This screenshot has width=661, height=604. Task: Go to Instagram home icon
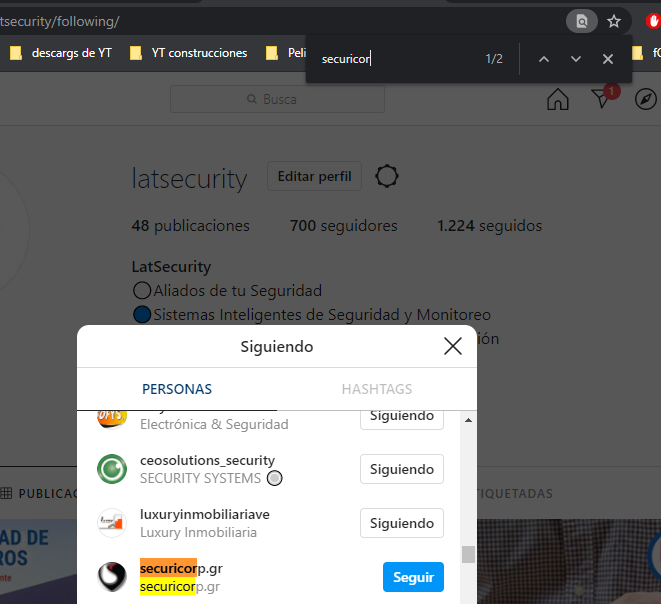[x=558, y=99]
